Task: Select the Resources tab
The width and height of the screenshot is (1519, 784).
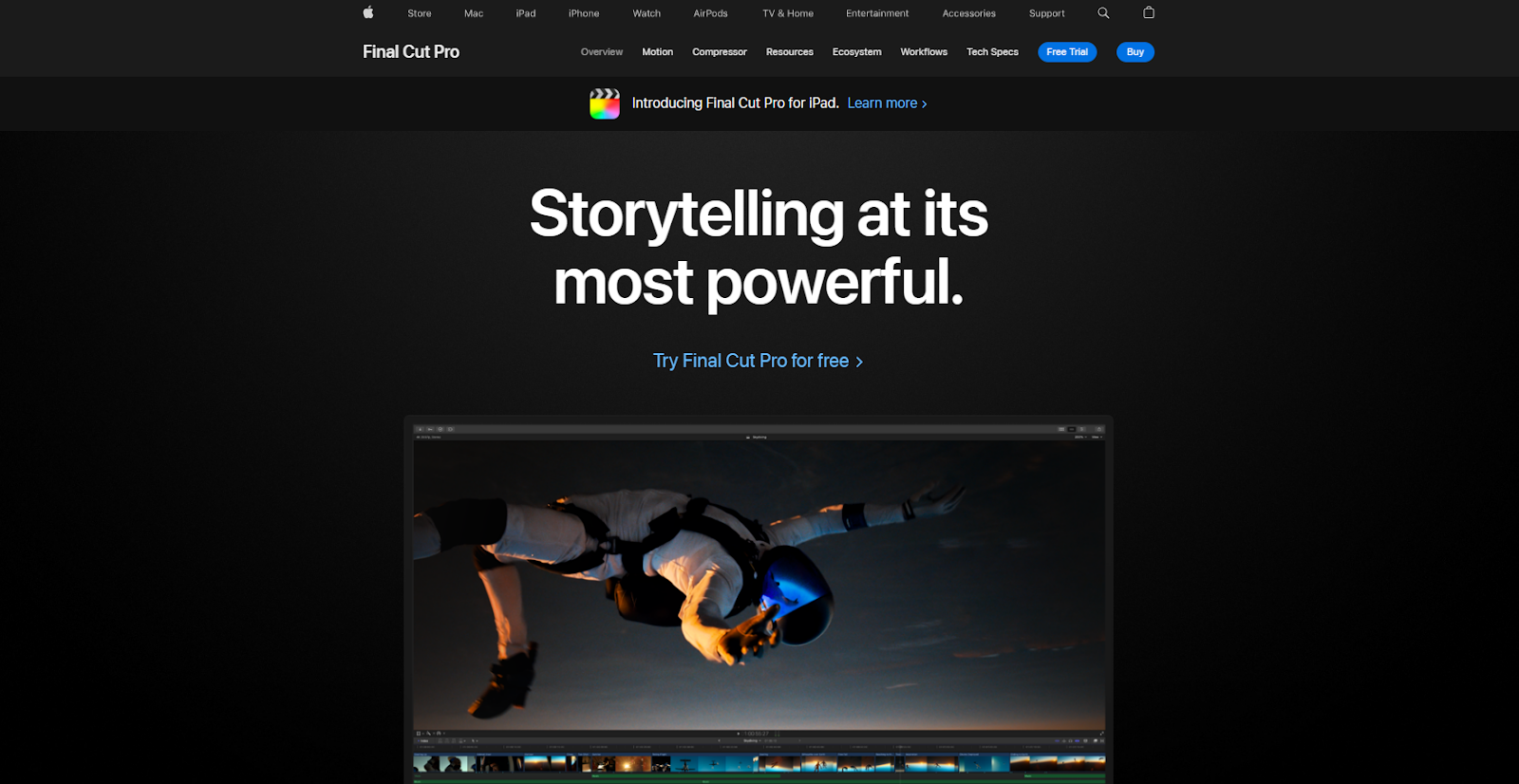Action: click(x=790, y=52)
